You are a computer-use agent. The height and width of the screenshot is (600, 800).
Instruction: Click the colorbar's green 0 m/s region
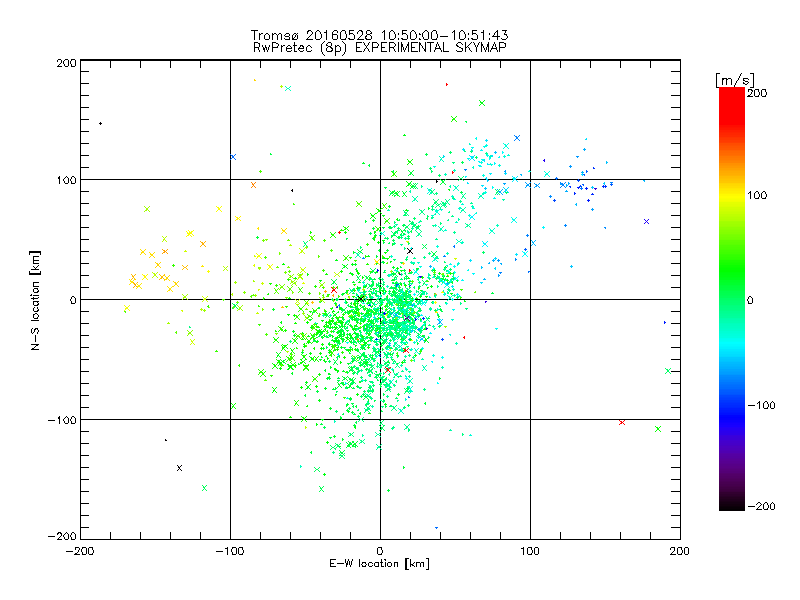[x=732, y=300]
